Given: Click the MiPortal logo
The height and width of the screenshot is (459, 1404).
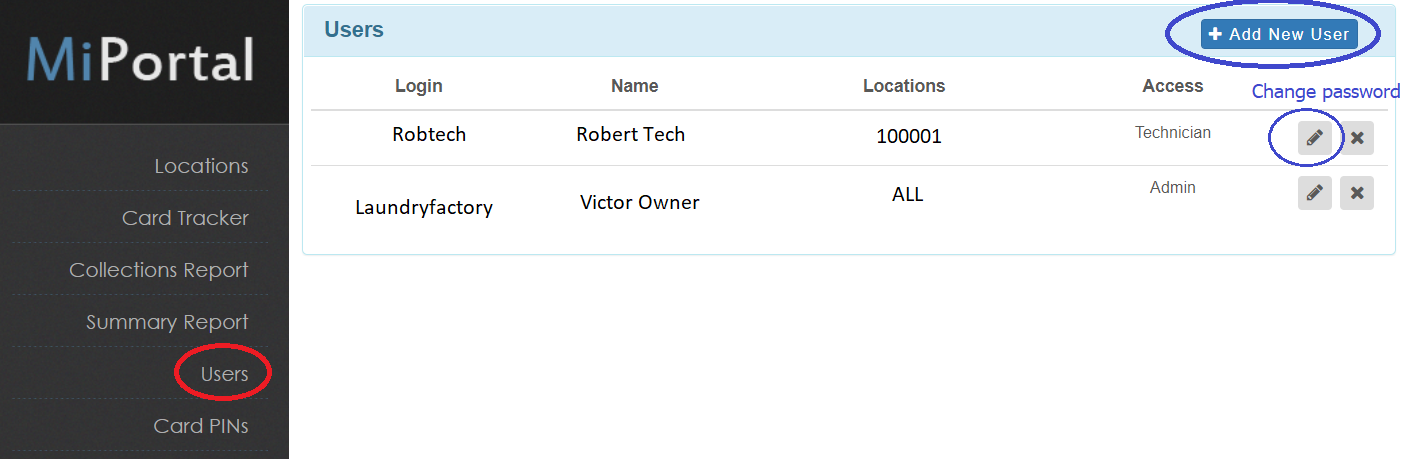Looking at the screenshot, I should [140, 61].
